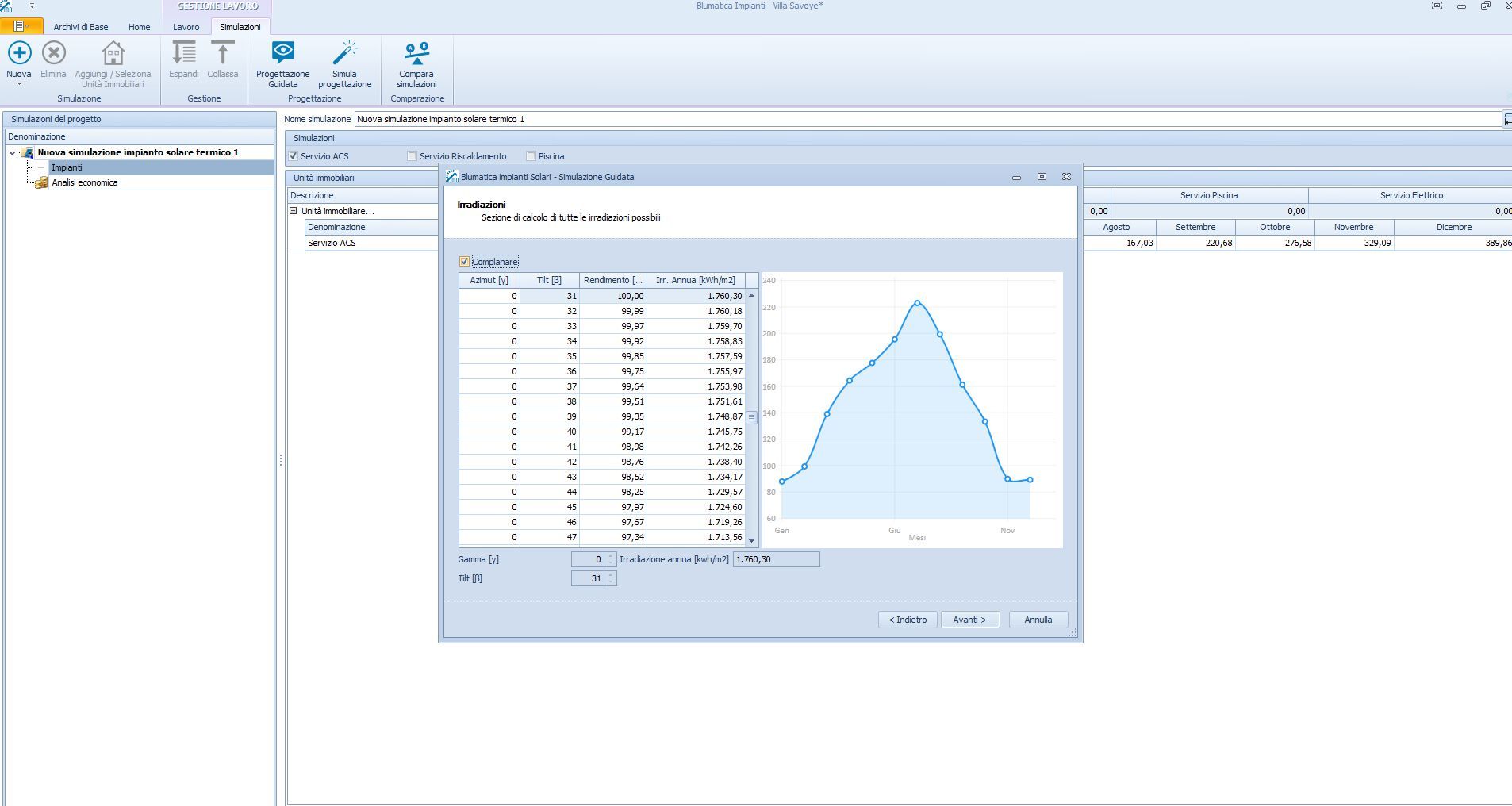1512x806 pixels.
Task: Collapse the Unità immobiliare row
Action: (x=294, y=211)
